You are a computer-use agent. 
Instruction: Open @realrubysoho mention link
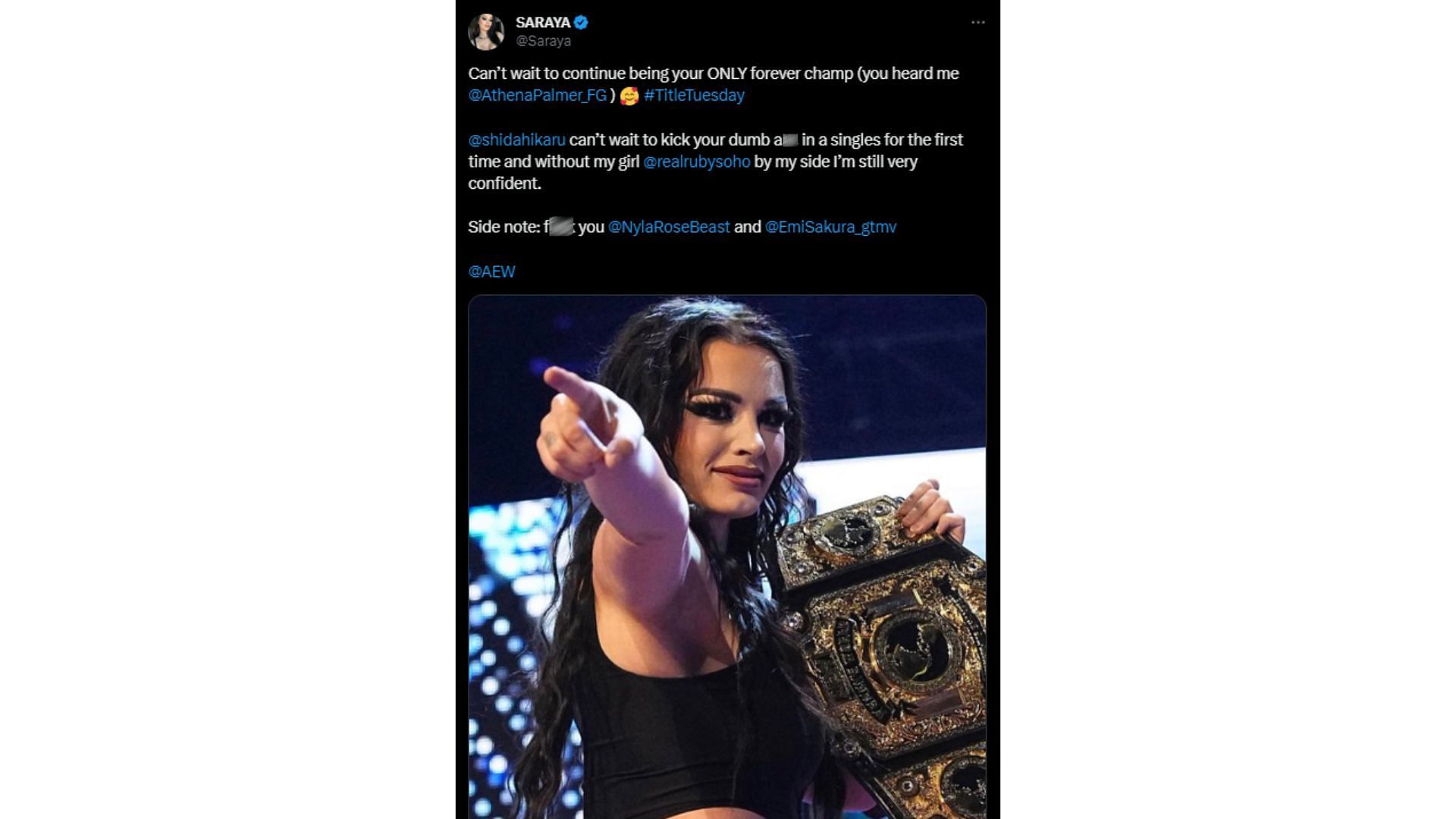(696, 162)
